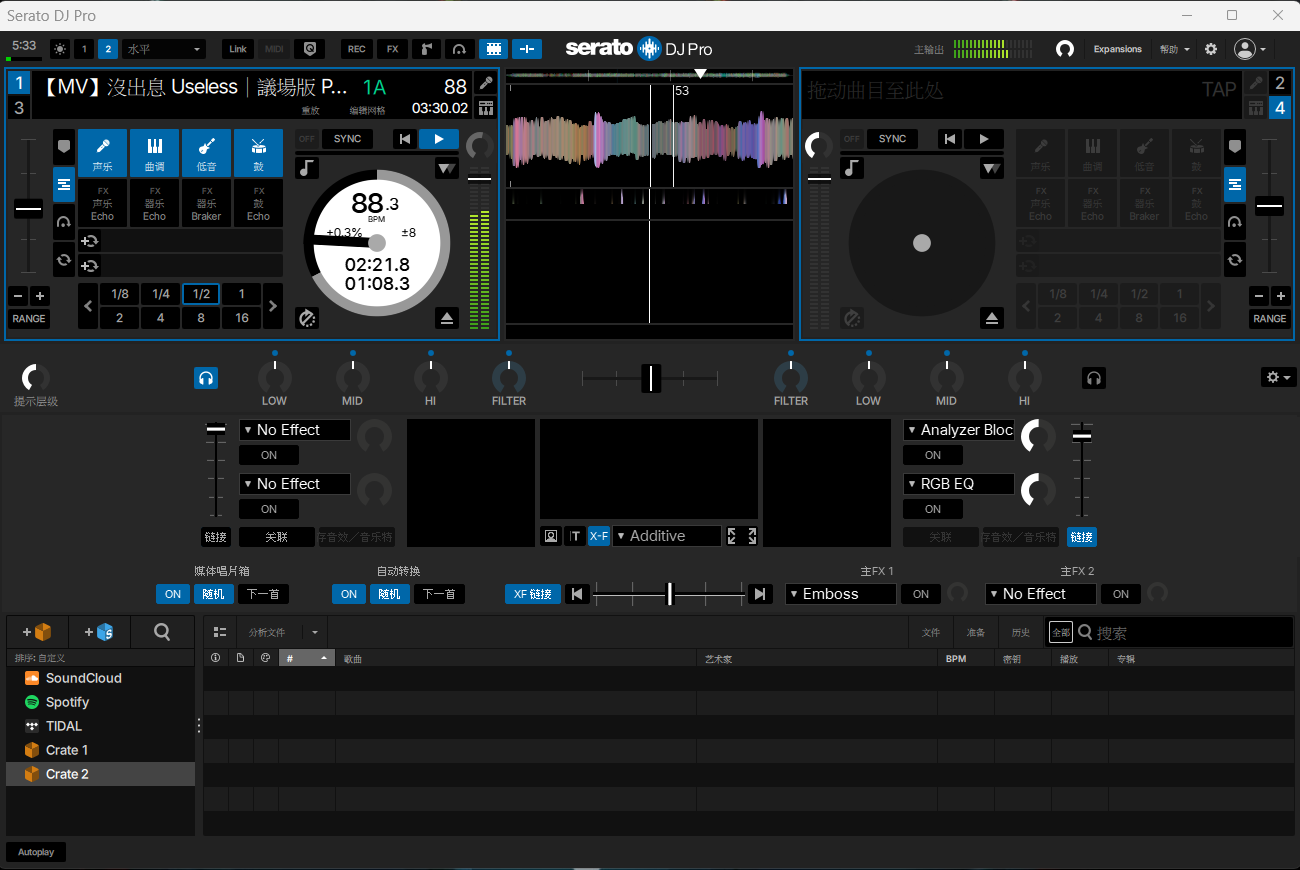Open the Expansions menu
Screen dimensions: 1300x870
[x=1117, y=49]
